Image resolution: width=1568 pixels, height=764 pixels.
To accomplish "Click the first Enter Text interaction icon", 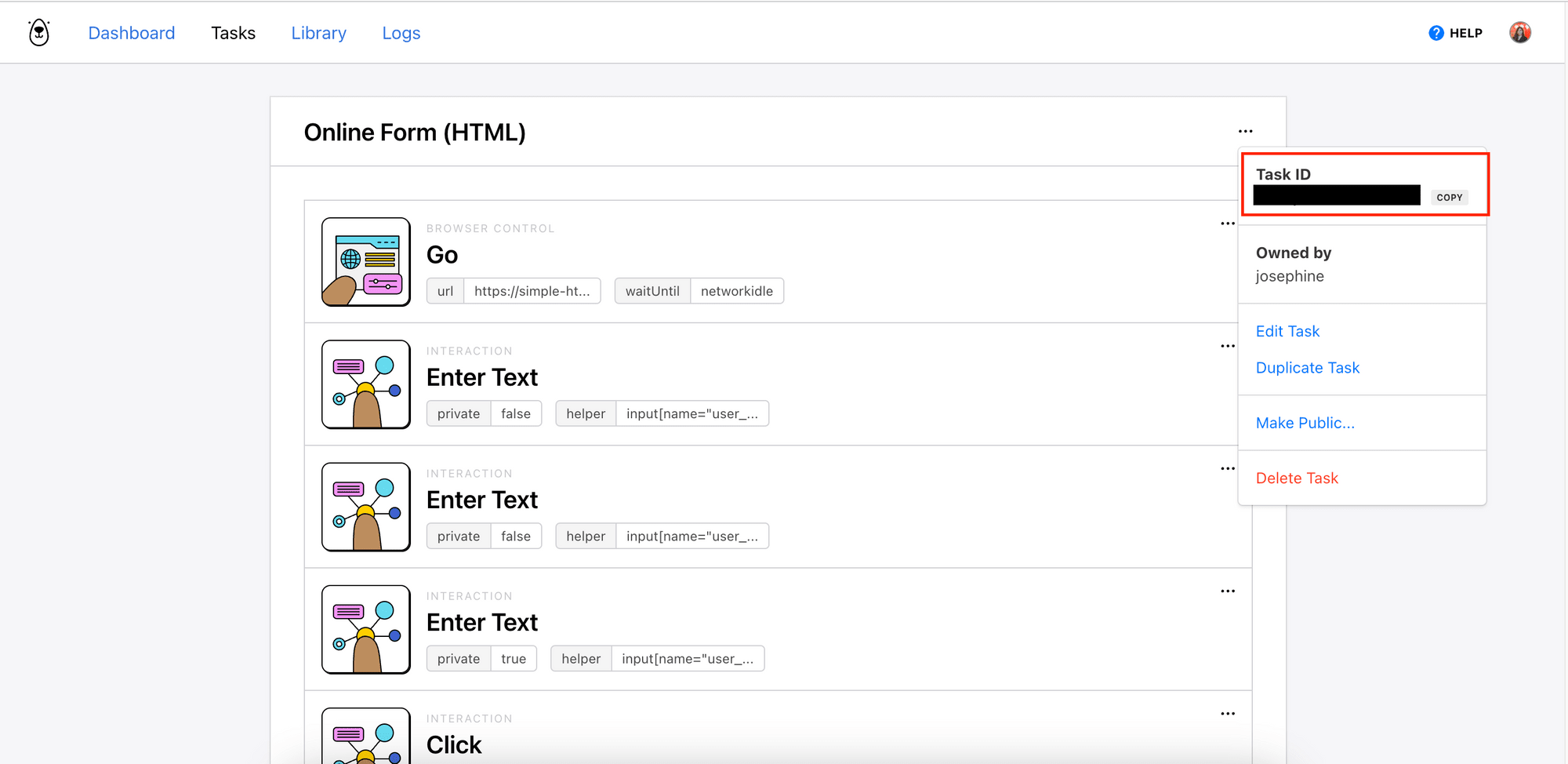I will coord(365,384).
